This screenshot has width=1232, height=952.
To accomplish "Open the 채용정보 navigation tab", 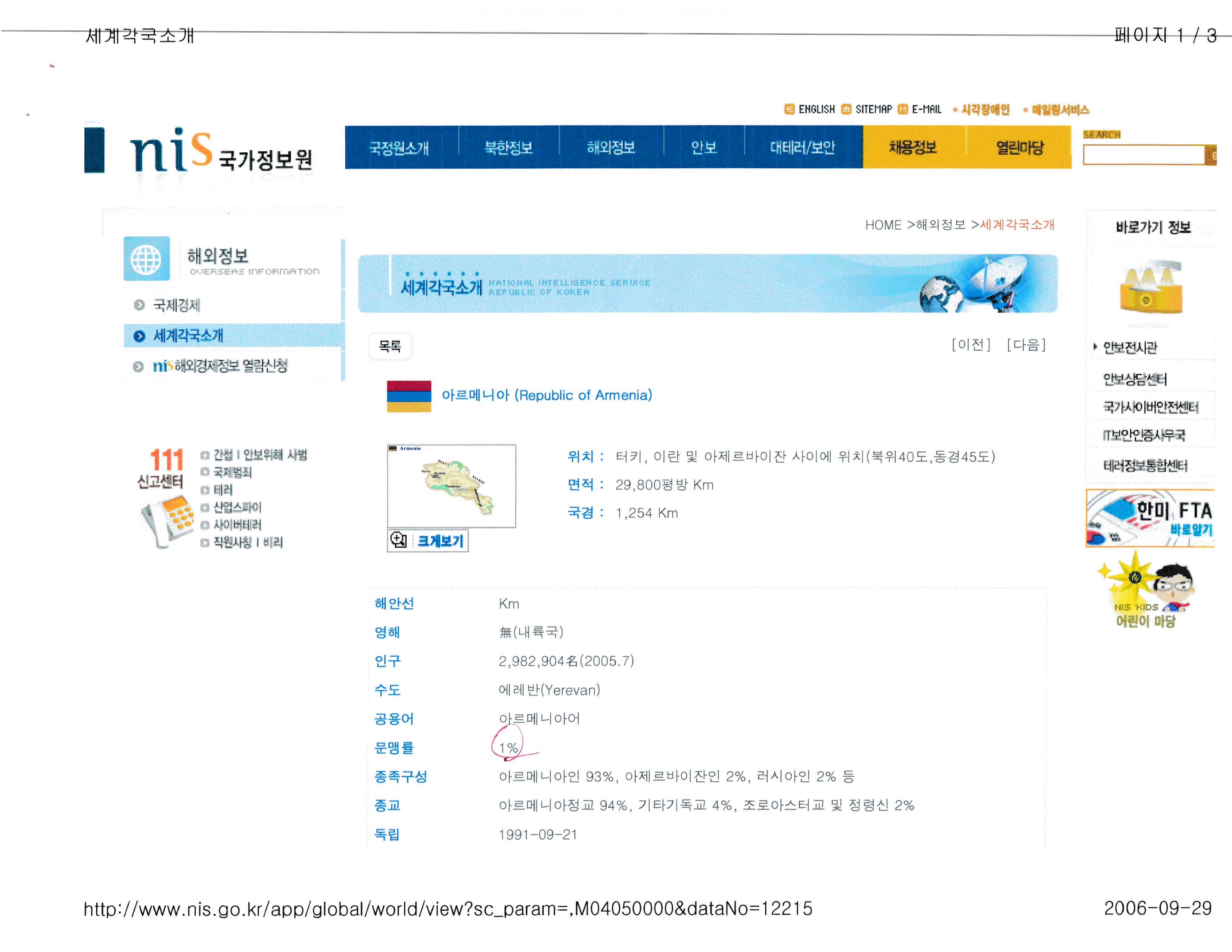I will pyautogui.click(x=913, y=148).
